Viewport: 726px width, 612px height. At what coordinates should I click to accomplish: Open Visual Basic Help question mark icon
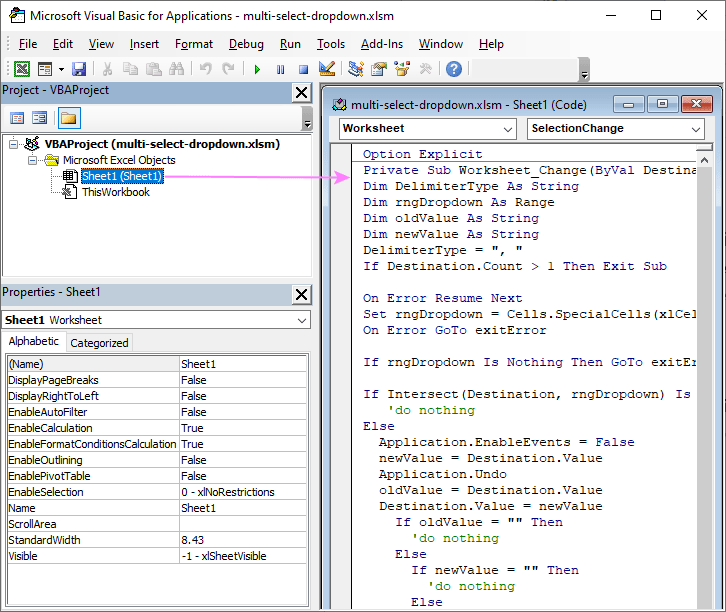(454, 69)
